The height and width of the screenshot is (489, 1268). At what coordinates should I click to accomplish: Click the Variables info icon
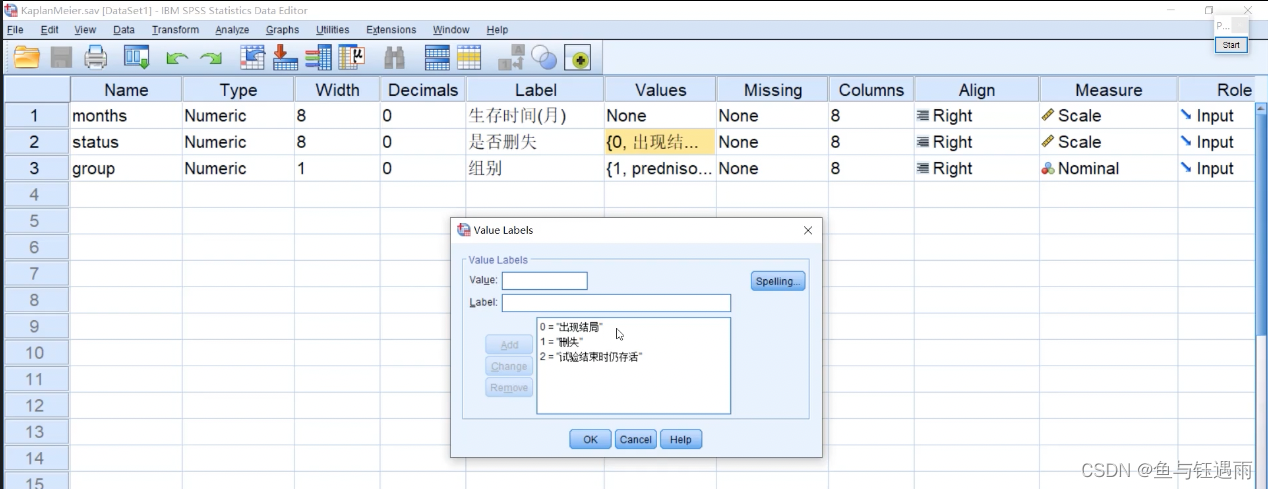point(319,58)
